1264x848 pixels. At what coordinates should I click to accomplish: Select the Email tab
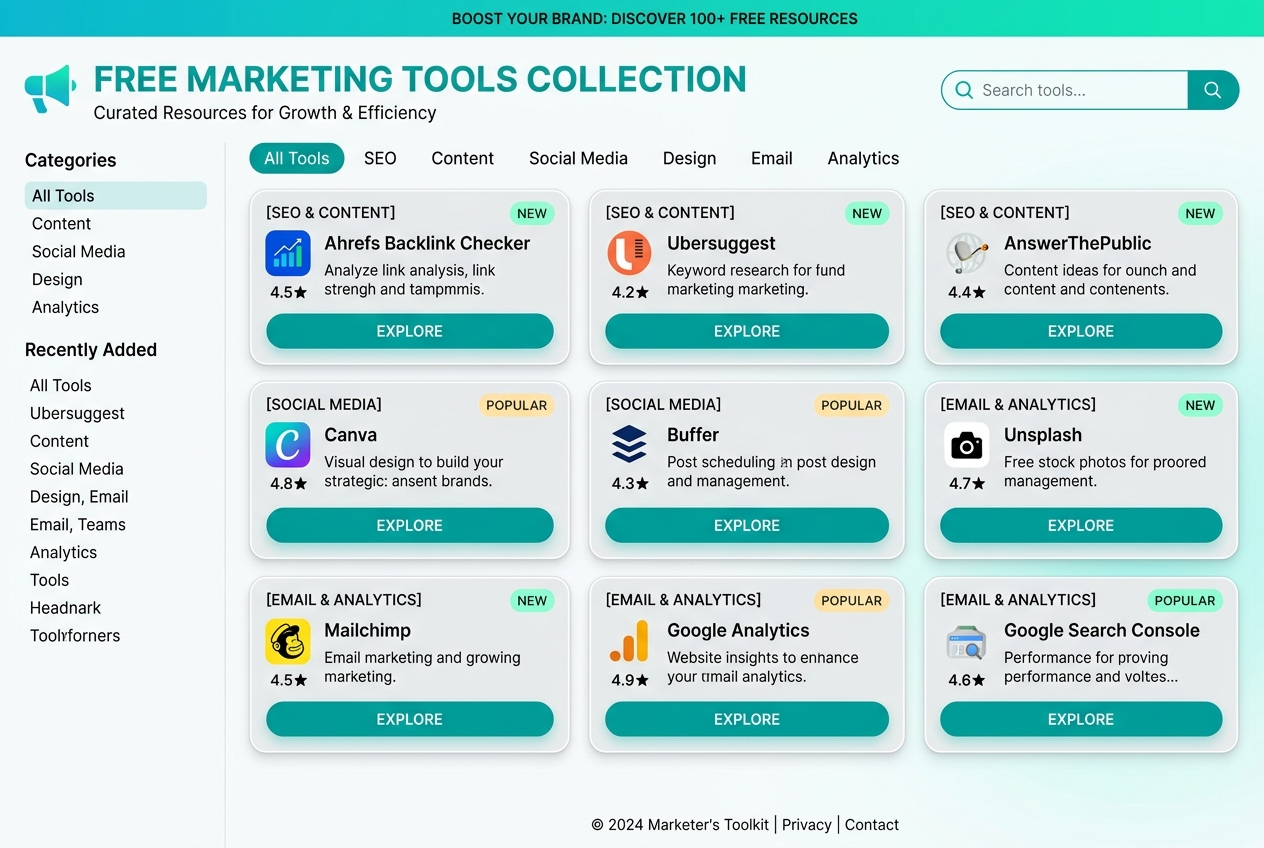[772, 158]
